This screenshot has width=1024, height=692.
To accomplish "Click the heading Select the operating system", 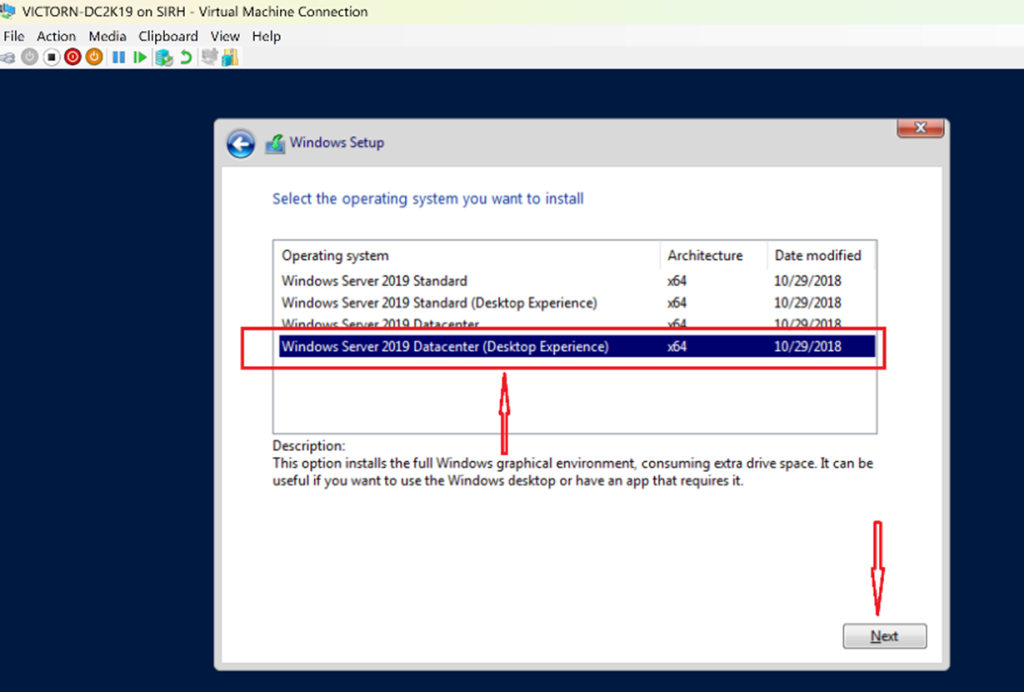I will point(428,198).
